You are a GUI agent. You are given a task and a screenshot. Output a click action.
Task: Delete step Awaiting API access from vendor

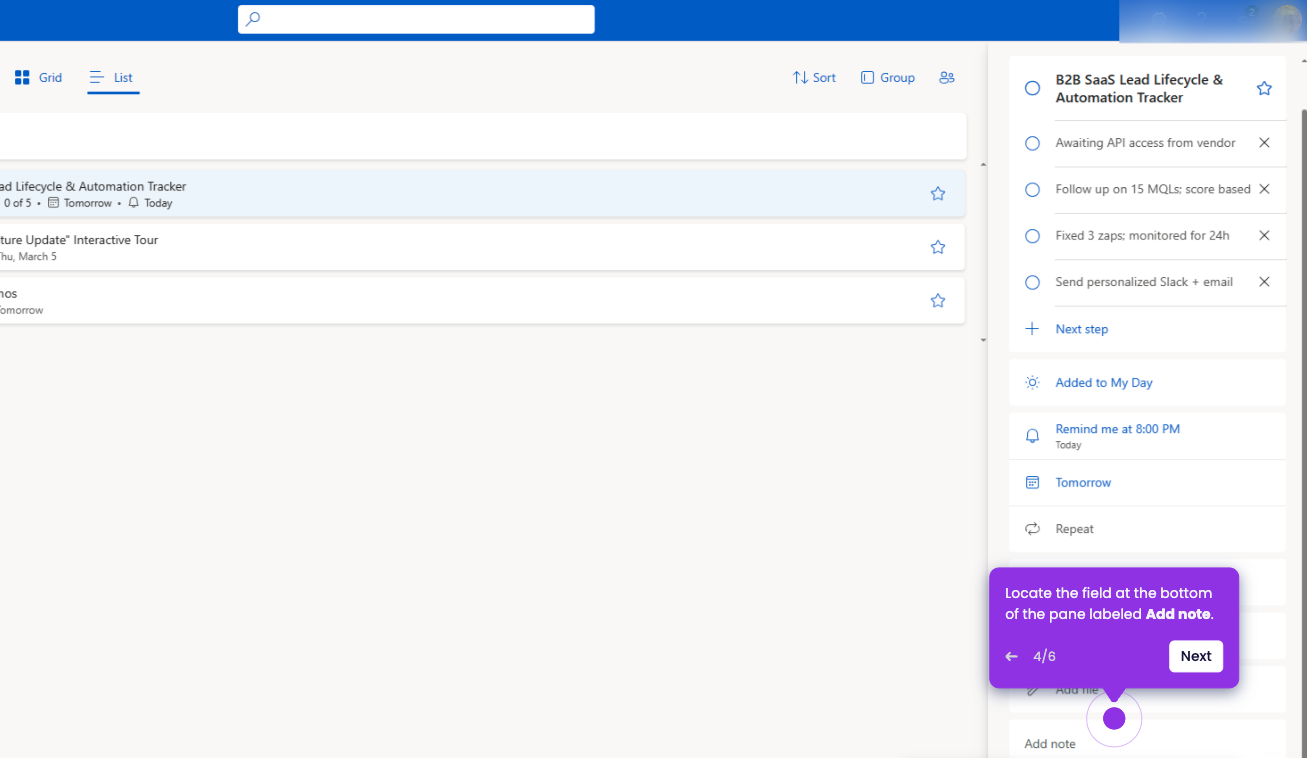point(1264,143)
